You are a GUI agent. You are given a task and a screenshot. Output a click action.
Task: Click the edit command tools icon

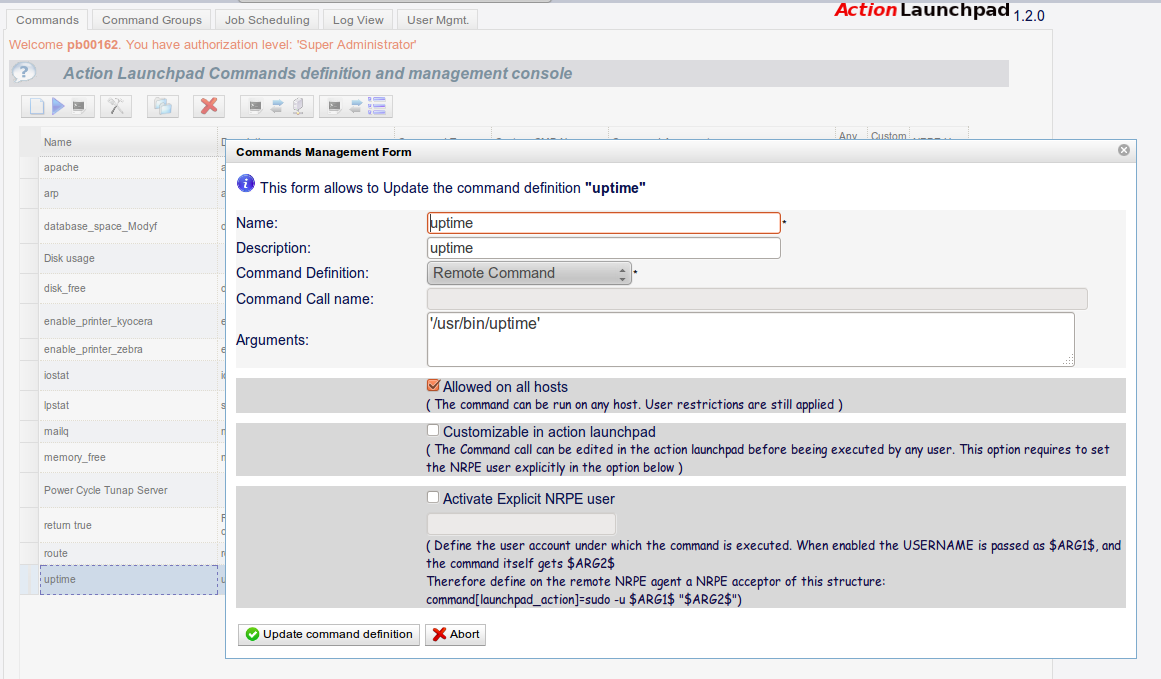click(116, 107)
